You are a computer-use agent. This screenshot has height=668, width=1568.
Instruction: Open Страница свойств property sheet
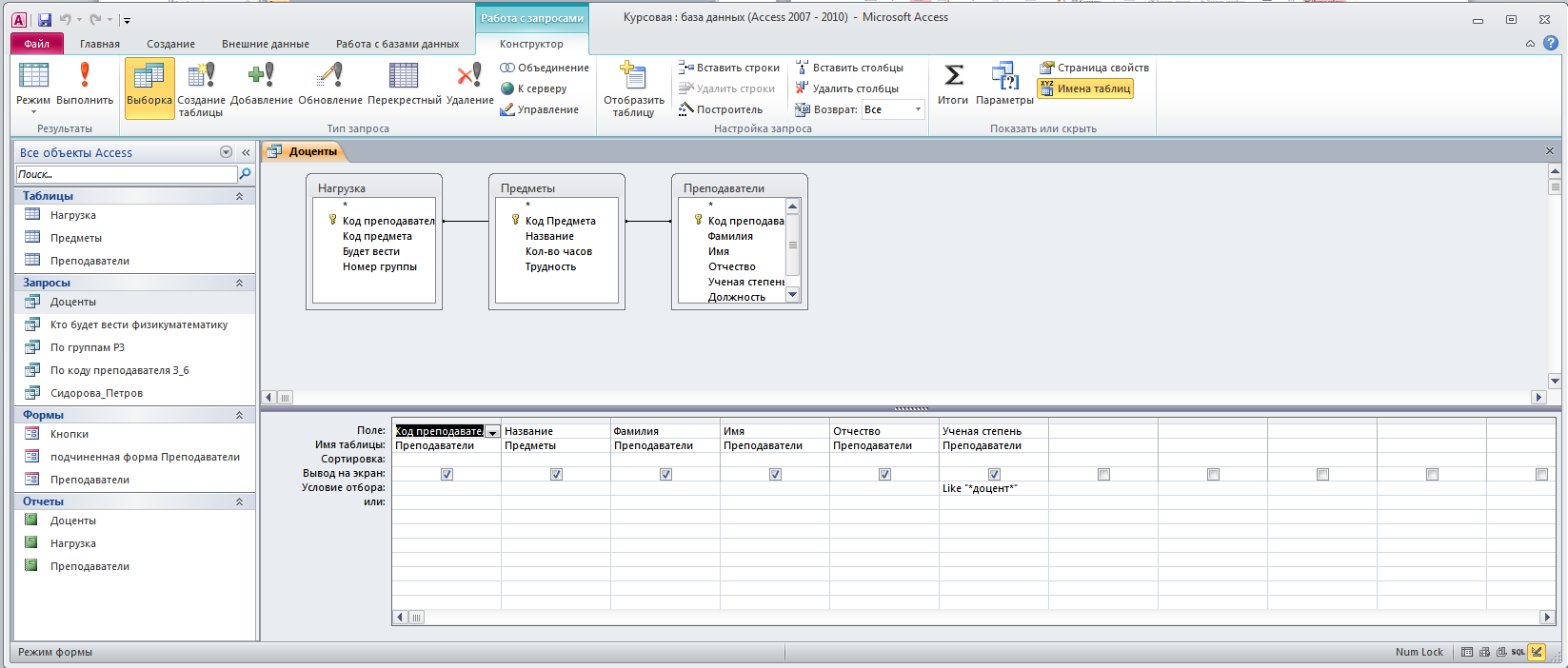pyautogui.click(x=1094, y=68)
